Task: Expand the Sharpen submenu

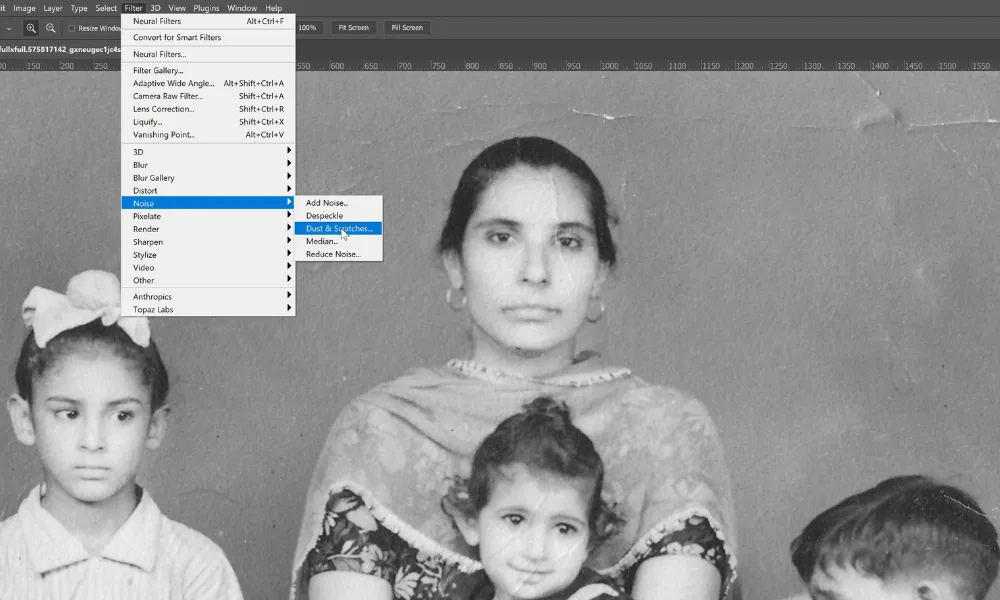Action: coord(208,242)
